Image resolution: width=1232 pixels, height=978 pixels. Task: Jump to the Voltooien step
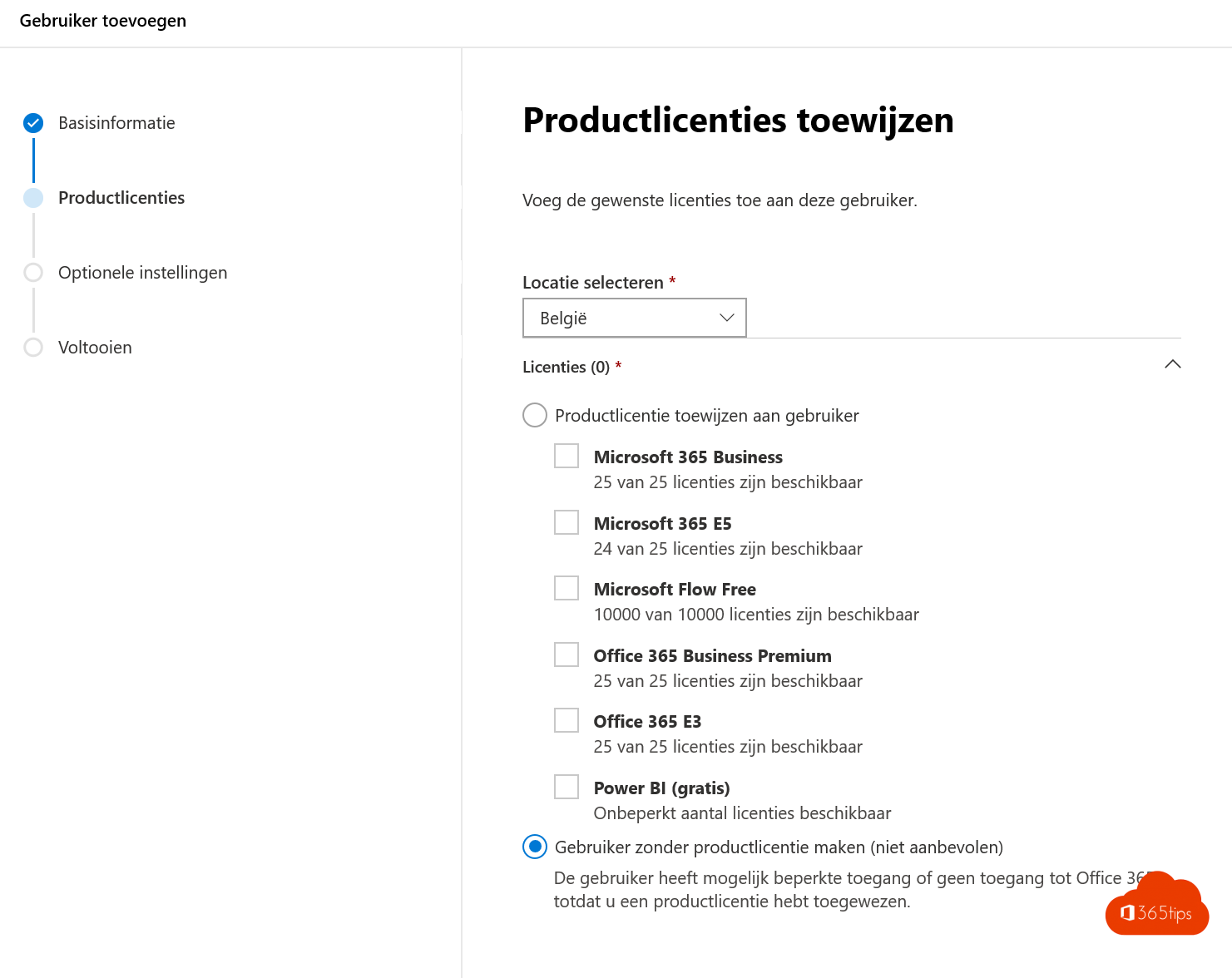[x=95, y=348]
